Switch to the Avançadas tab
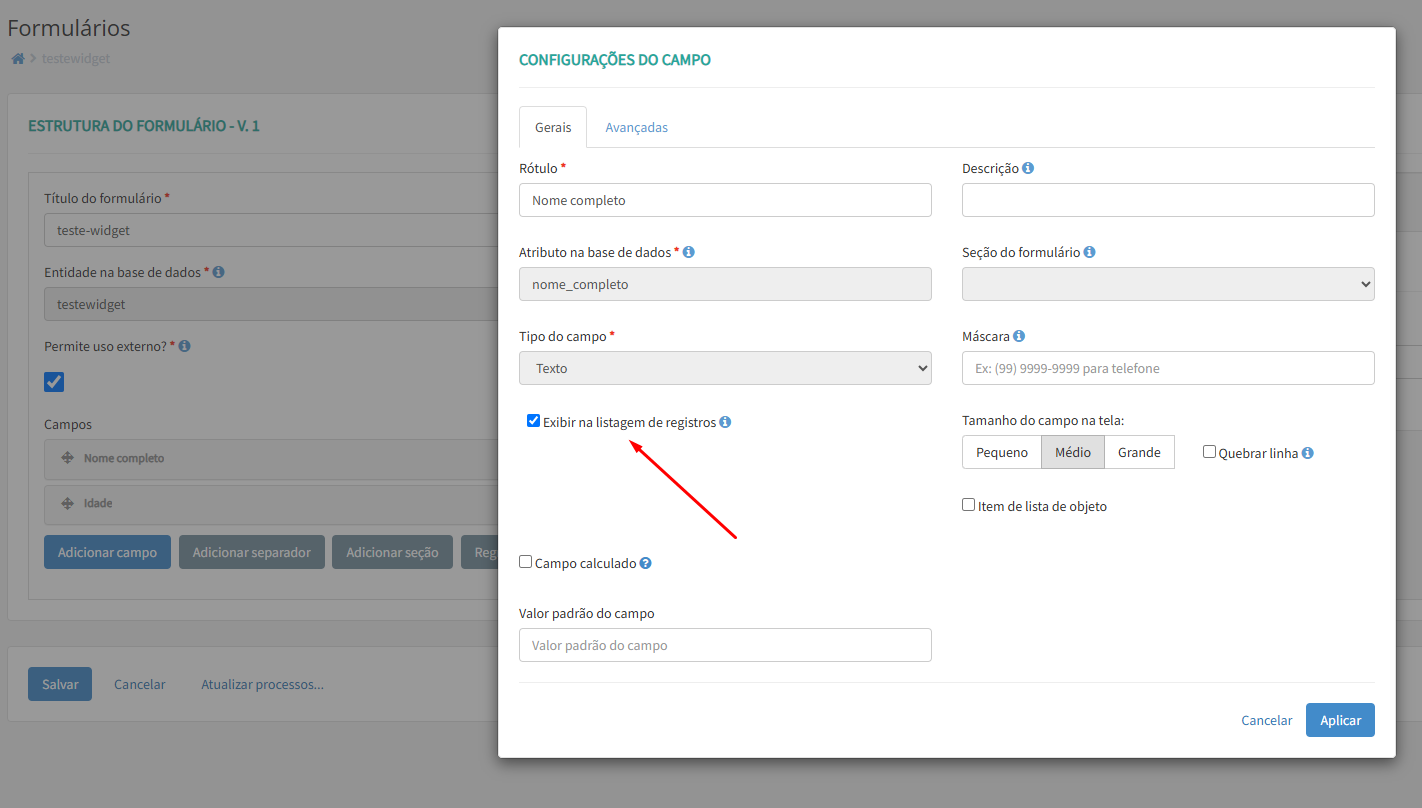Viewport: 1422px width, 808px height. (x=636, y=127)
